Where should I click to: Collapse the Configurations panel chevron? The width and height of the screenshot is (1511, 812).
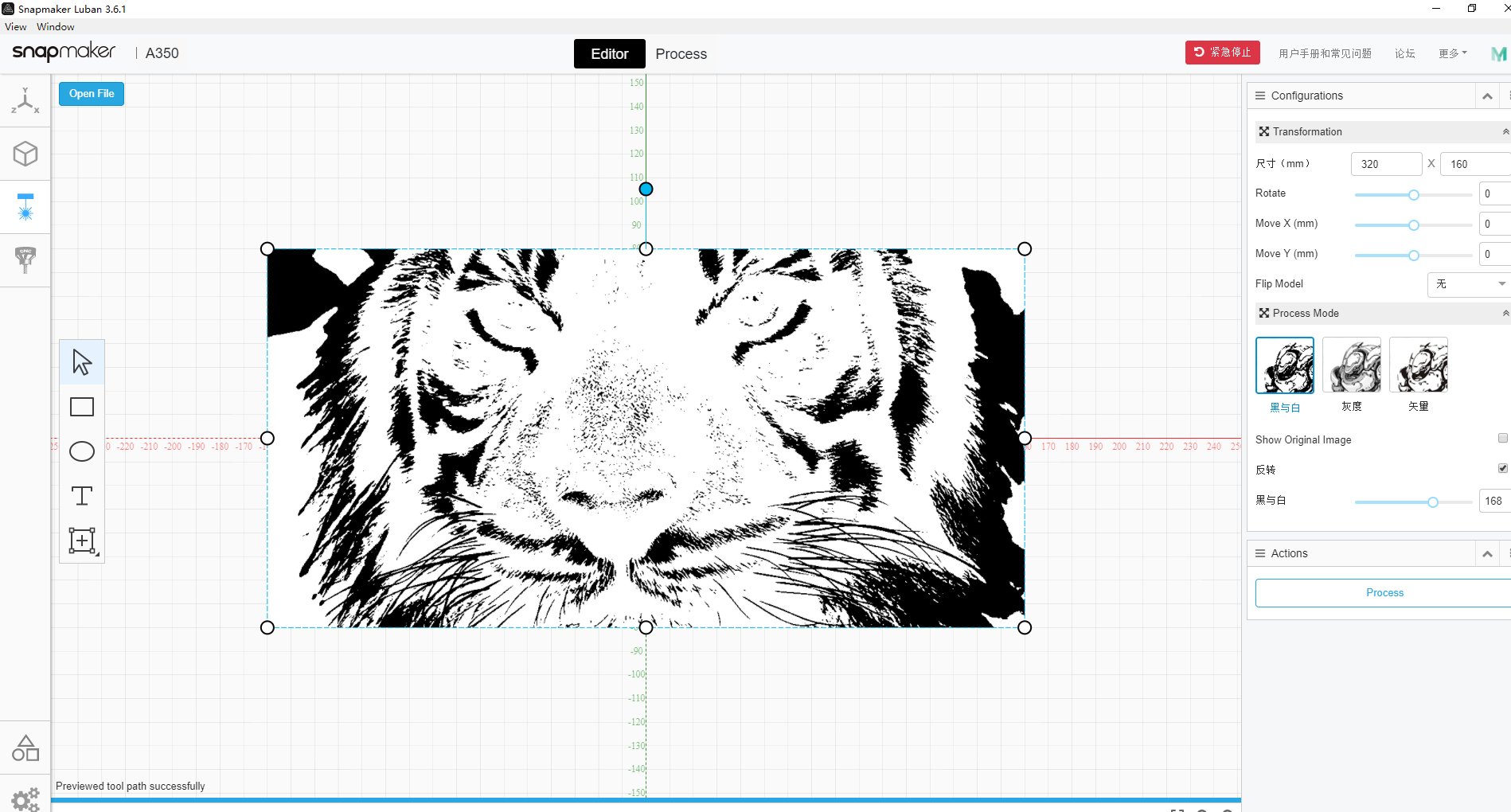[x=1487, y=96]
